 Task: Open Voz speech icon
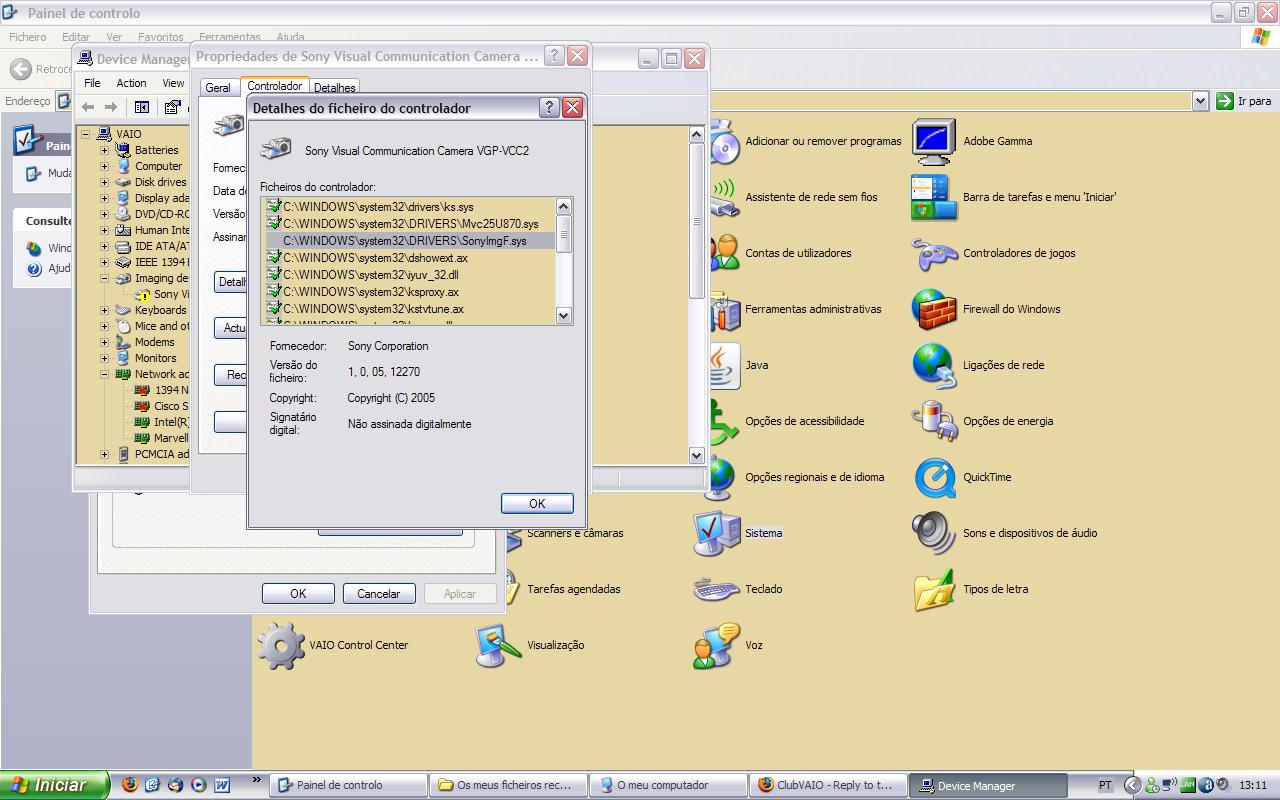pos(717,645)
